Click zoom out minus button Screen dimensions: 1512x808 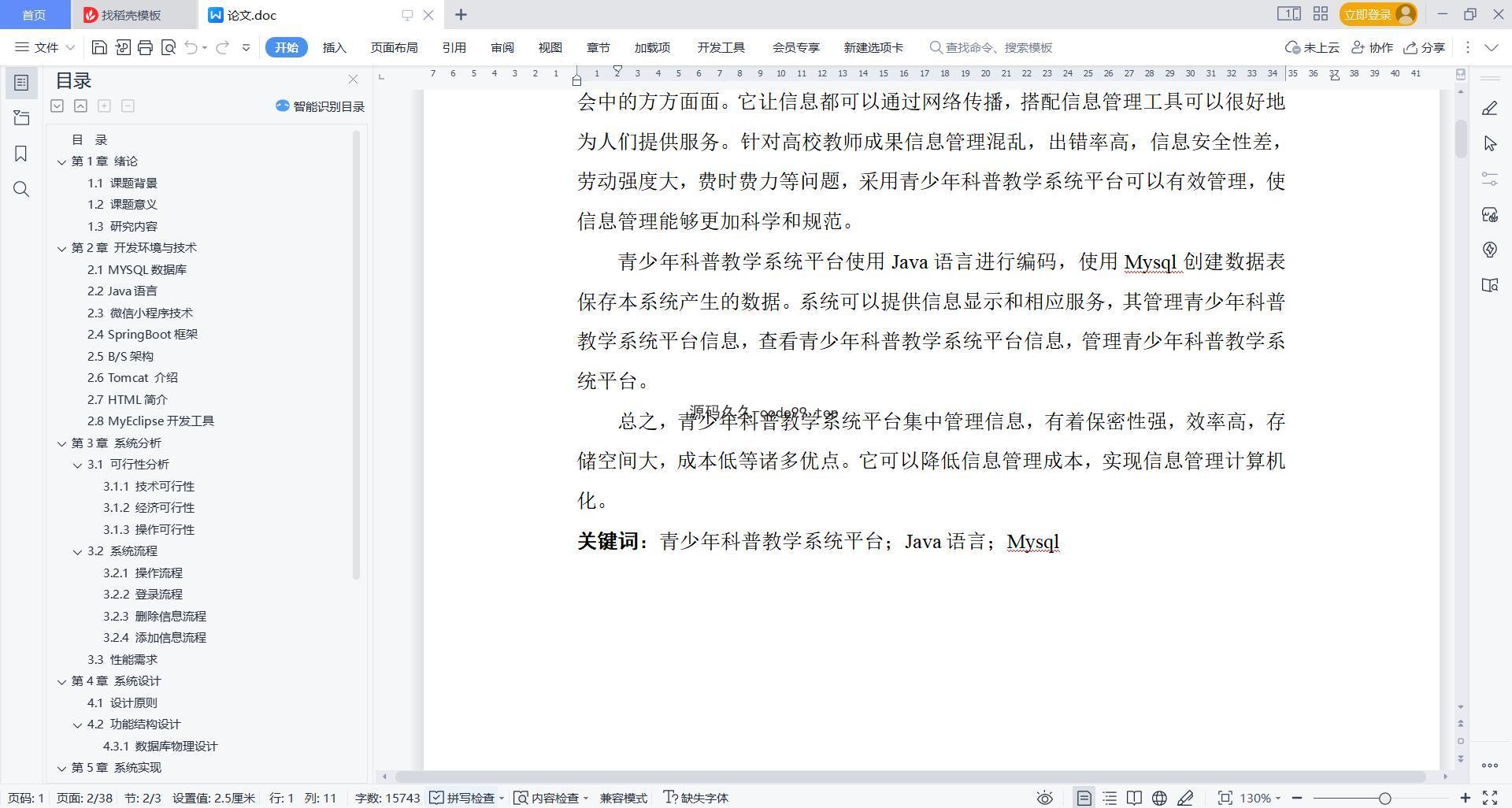point(1297,798)
